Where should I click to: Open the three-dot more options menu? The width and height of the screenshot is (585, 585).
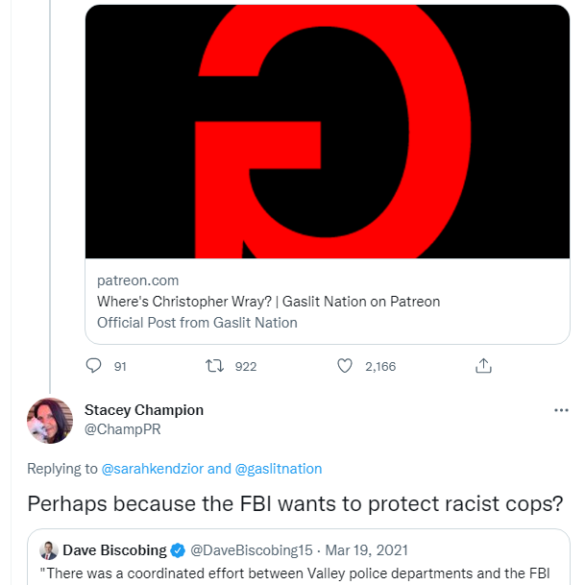point(561,410)
